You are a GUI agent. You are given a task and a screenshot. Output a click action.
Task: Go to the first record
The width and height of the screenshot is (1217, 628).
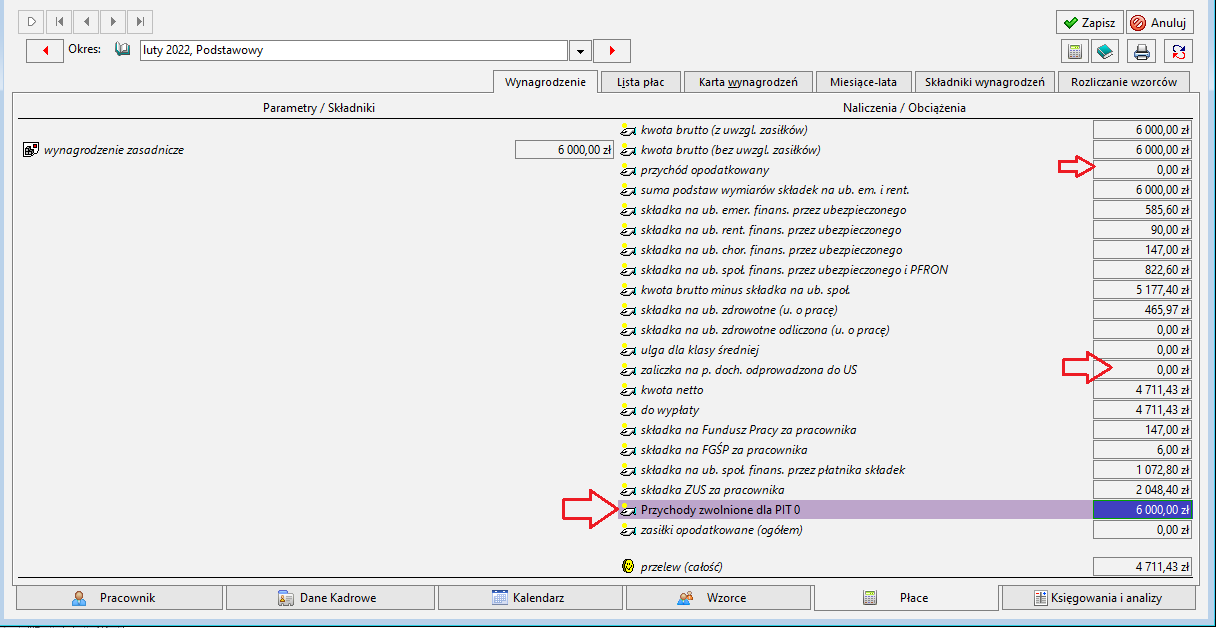[60, 21]
